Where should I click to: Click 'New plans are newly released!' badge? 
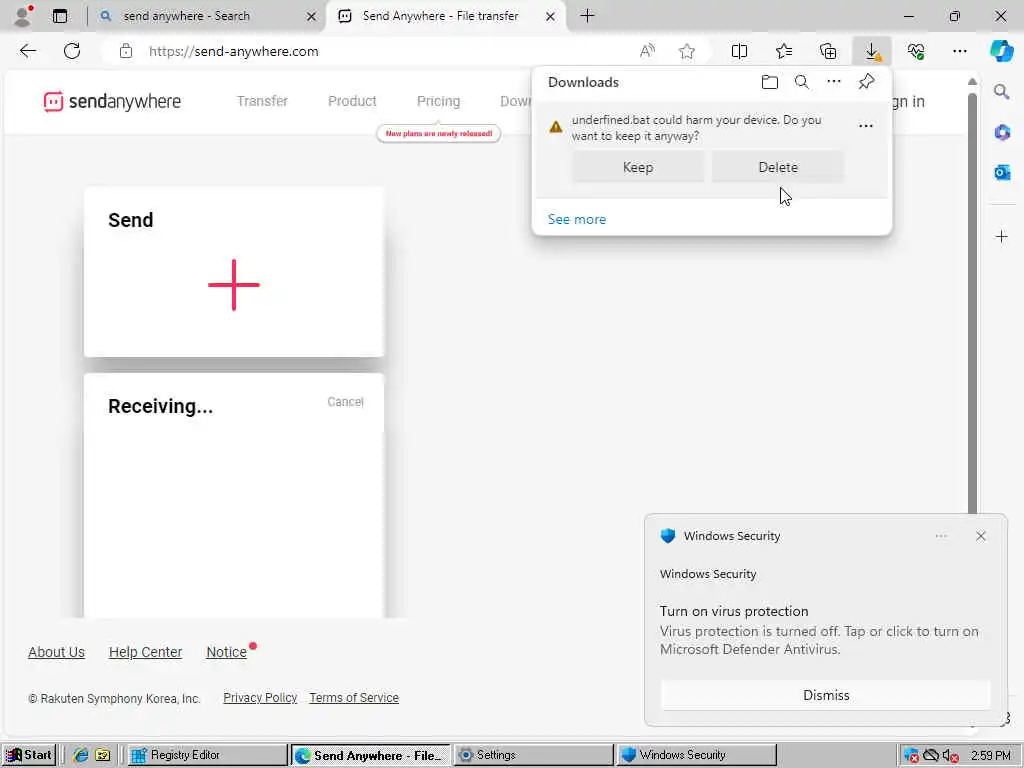coord(438,133)
